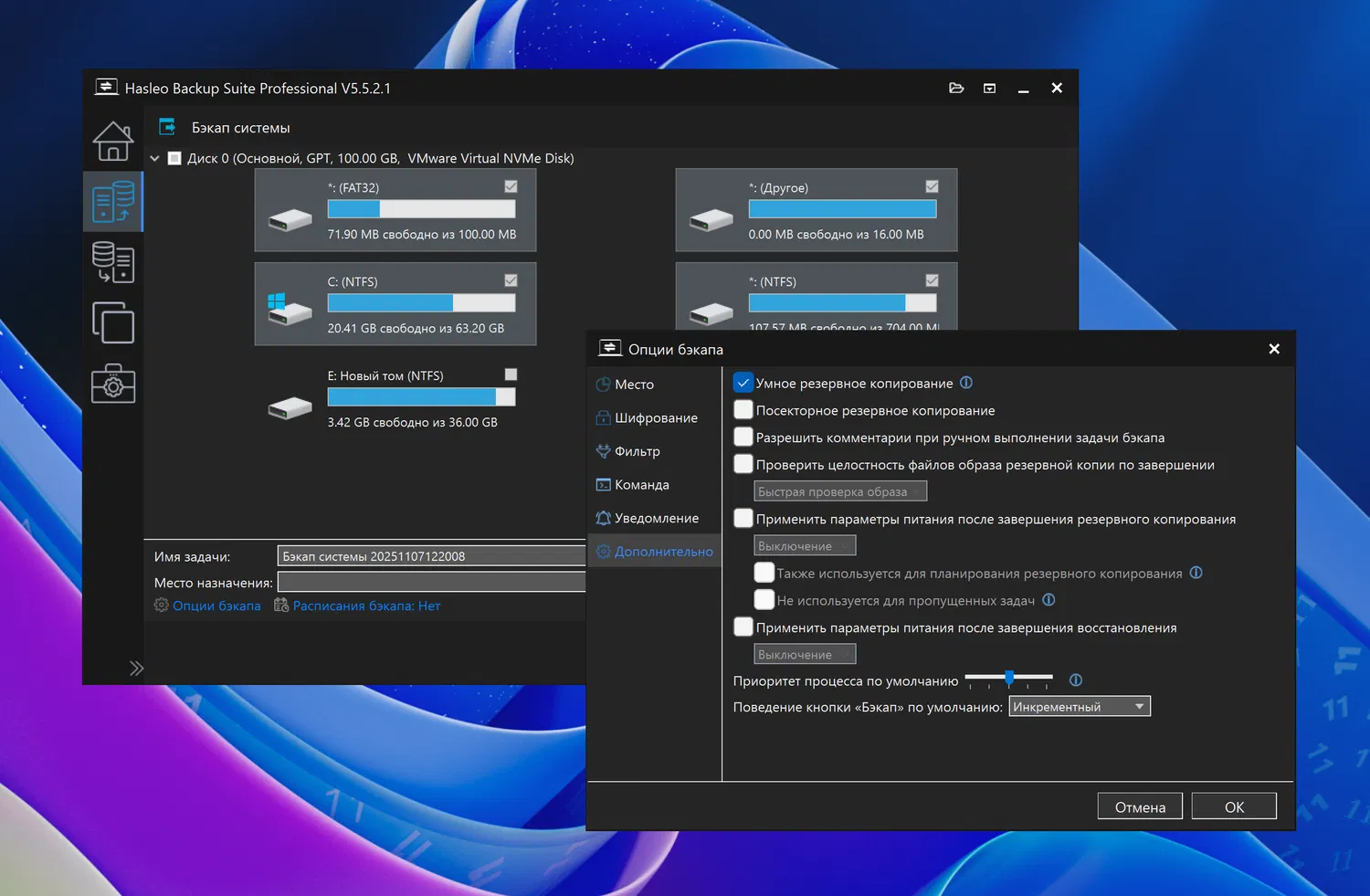
Task: Minimize the Hasleo Backup Suite window
Action: coord(1023,89)
